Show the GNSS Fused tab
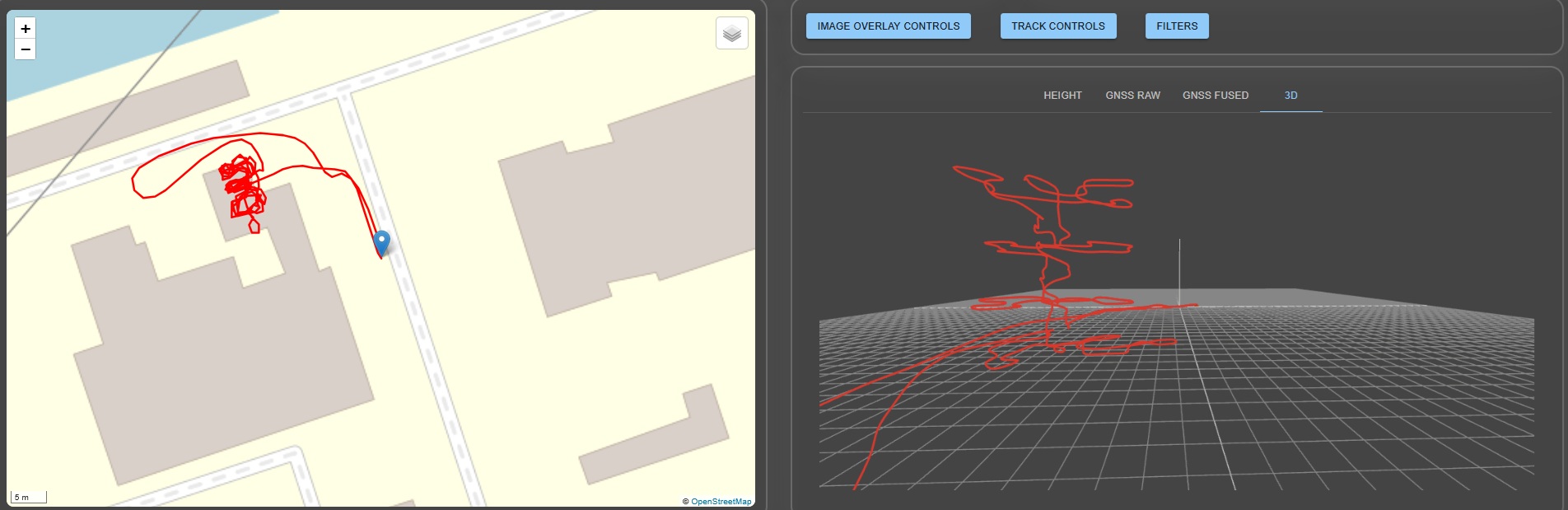The image size is (1568, 510). pyautogui.click(x=1215, y=96)
